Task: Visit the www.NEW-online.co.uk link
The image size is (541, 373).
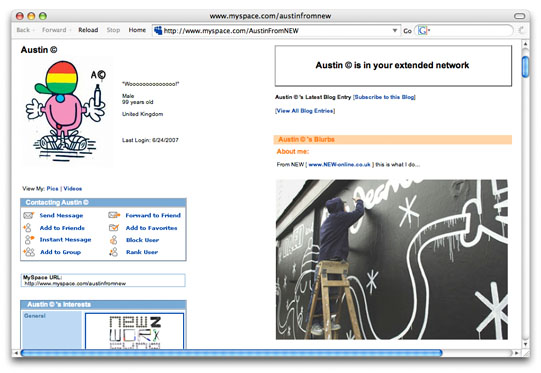Action: (x=339, y=165)
